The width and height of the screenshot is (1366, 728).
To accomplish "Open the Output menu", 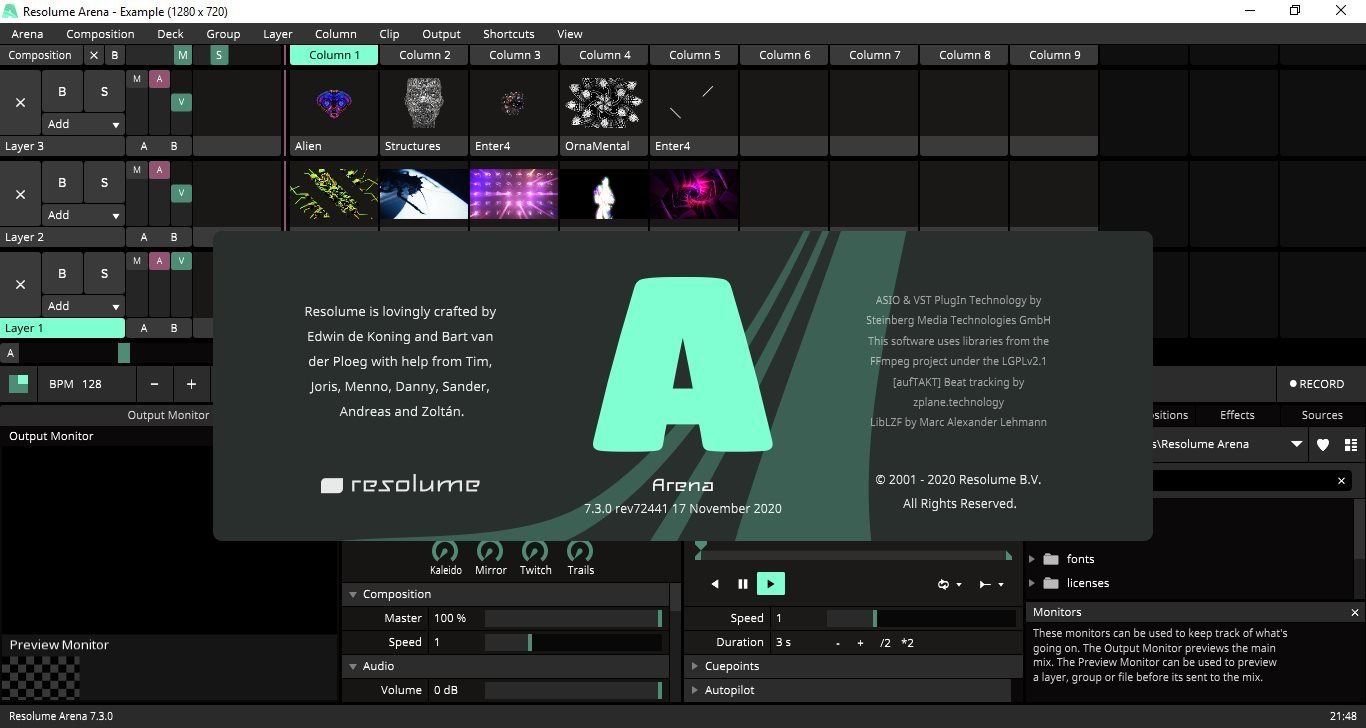I will click(x=441, y=34).
